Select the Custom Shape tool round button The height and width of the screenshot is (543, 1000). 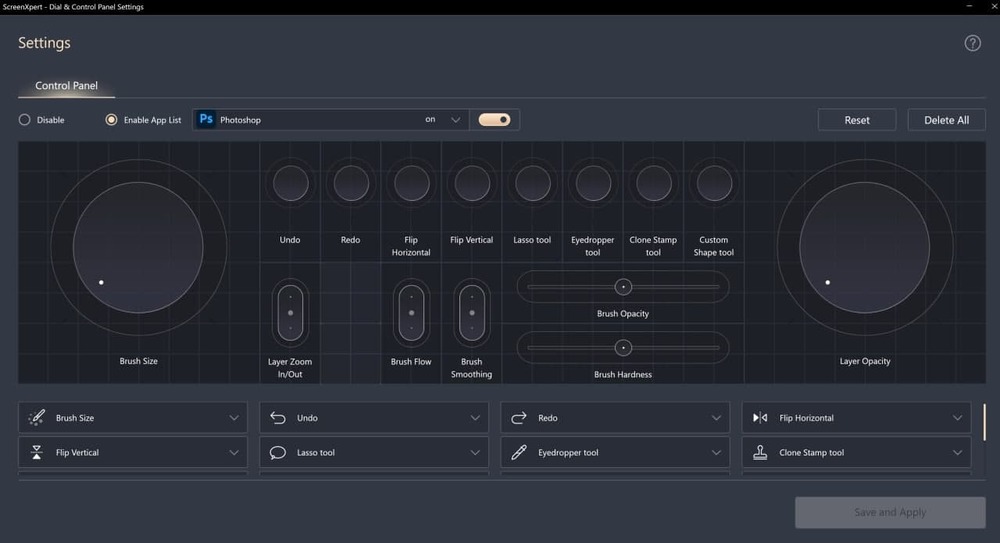[x=714, y=184]
